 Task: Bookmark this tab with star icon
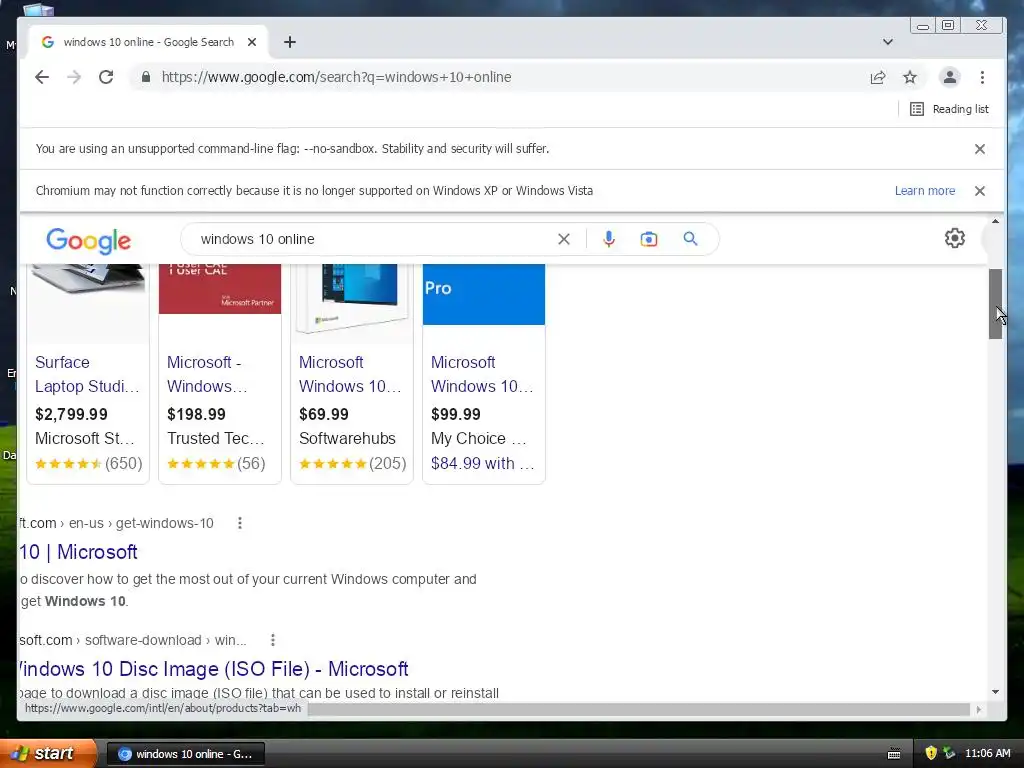pos(910,77)
